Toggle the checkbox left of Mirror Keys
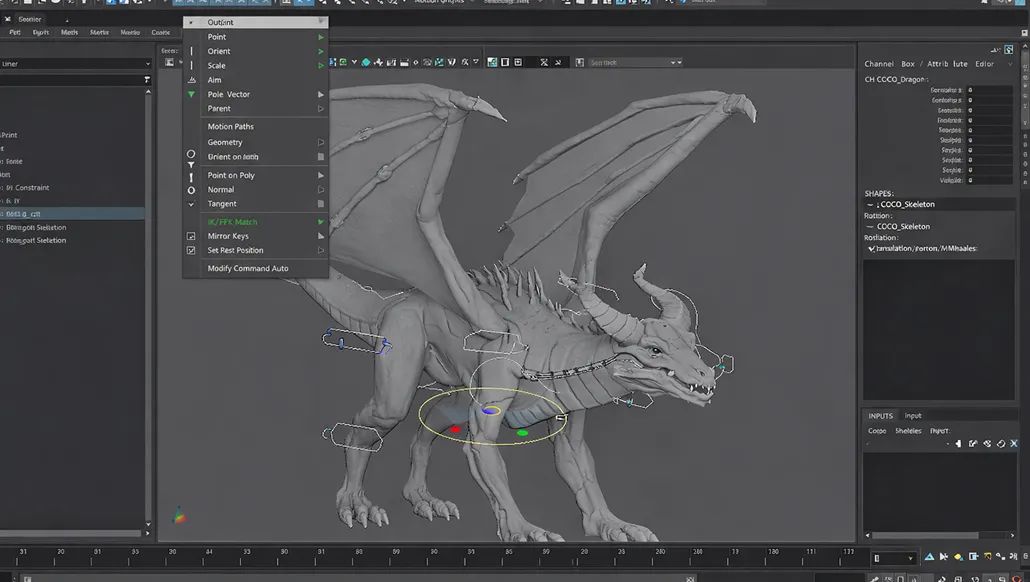The image size is (1030, 582). pyautogui.click(x=191, y=236)
